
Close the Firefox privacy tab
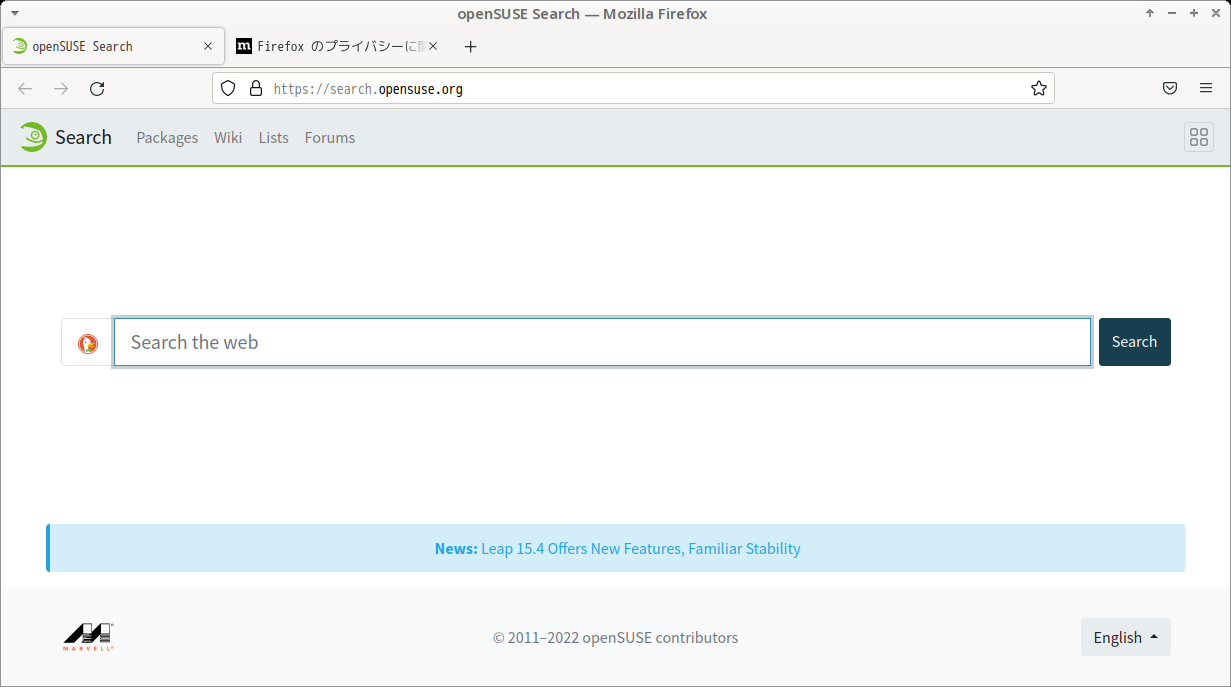433,46
